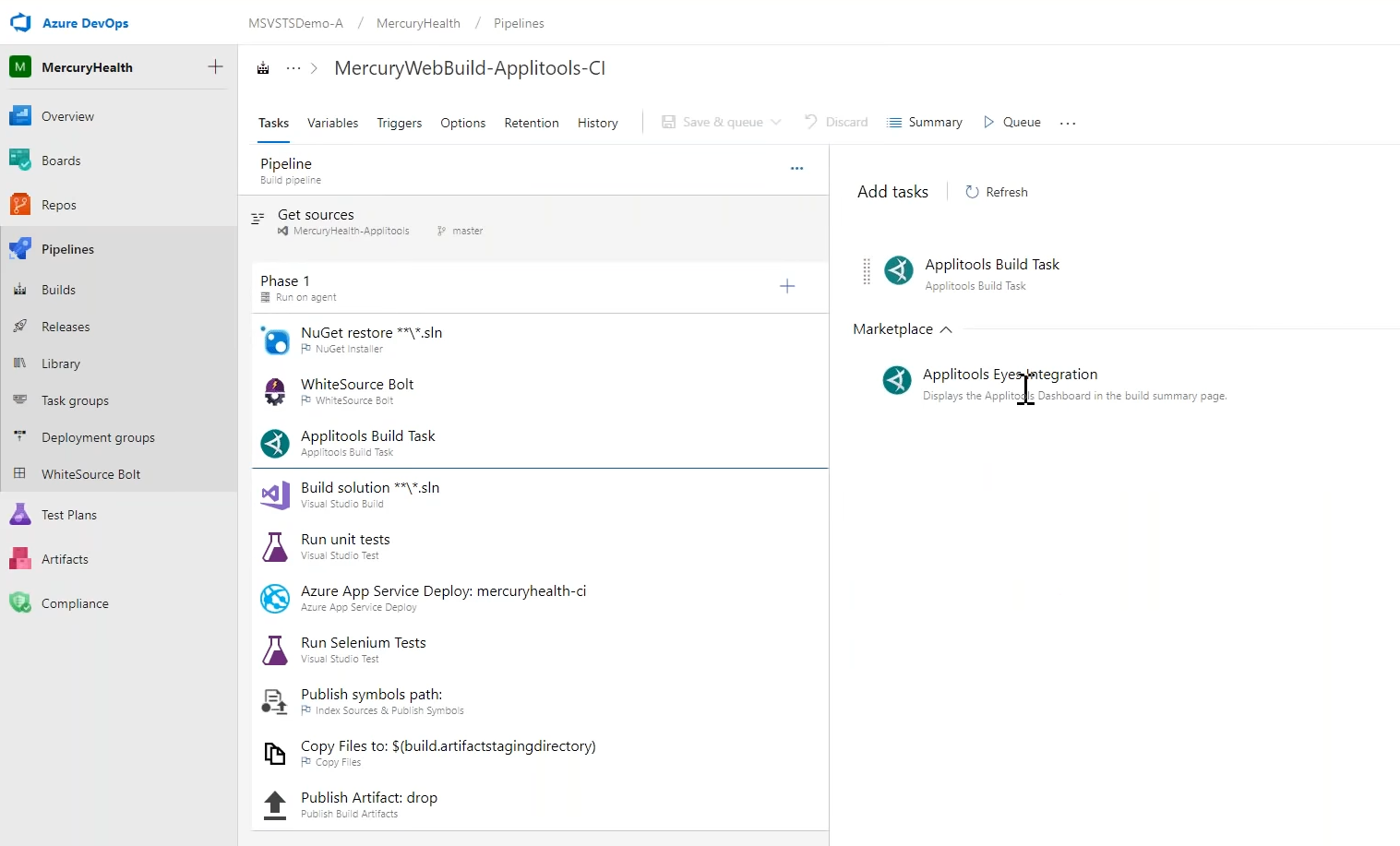Switch to the Triggers tab

tap(399, 123)
